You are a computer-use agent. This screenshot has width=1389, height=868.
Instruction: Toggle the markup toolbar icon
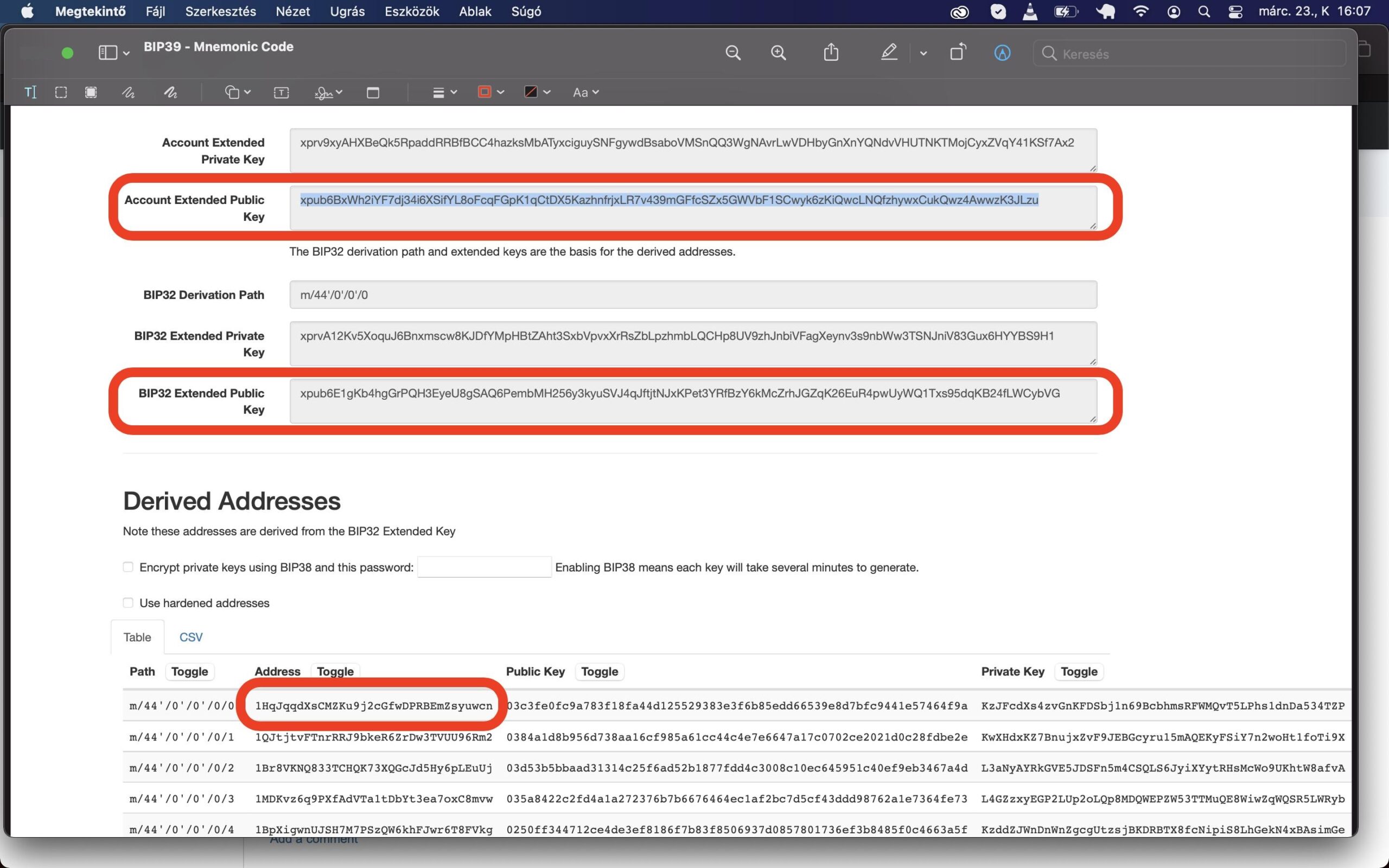pyautogui.click(x=1002, y=53)
